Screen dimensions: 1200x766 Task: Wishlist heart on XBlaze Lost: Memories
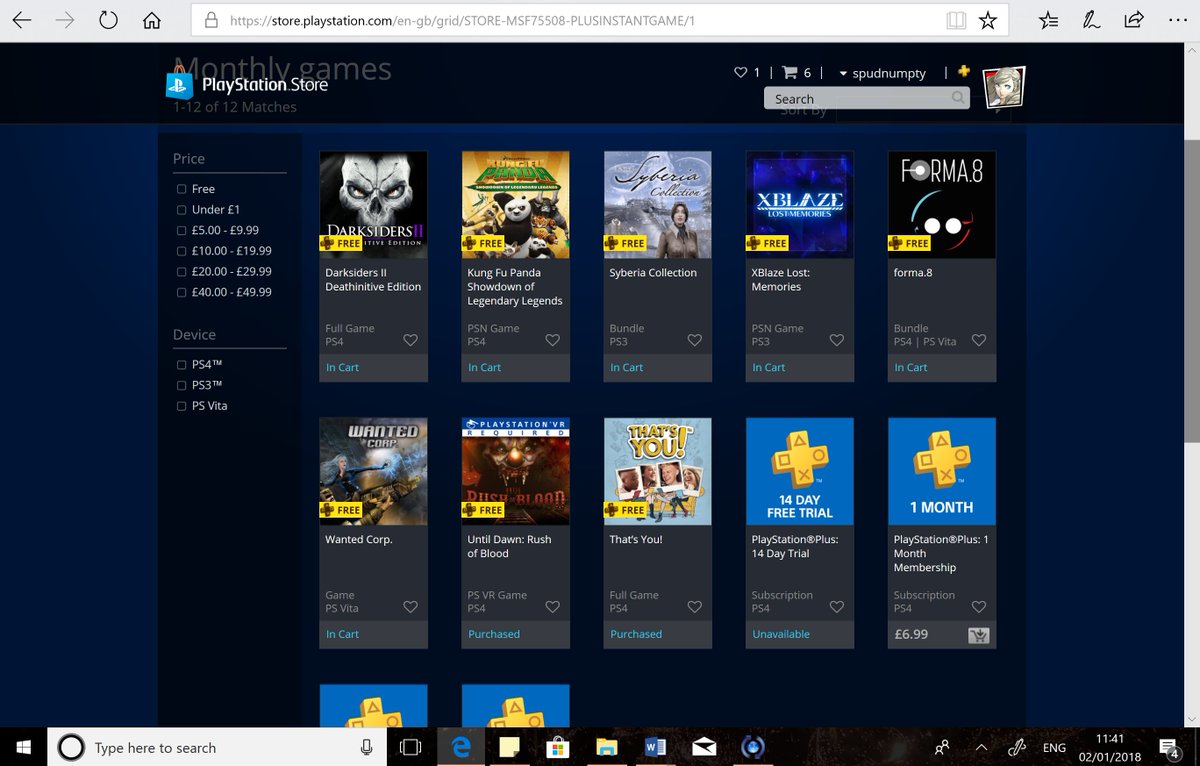(x=837, y=341)
